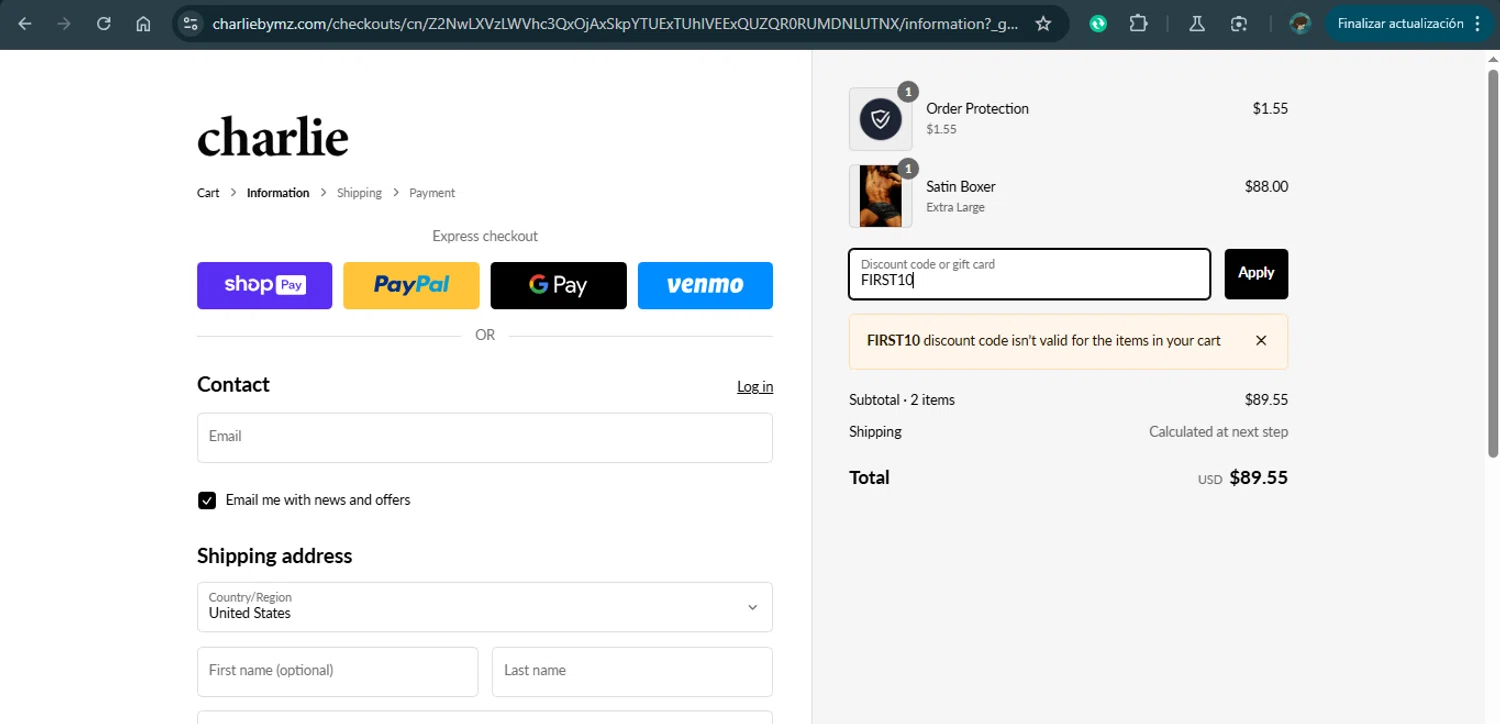Click the charlie store logo
Image resolution: width=1500 pixels, height=724 pixels.
pos(272,138)
